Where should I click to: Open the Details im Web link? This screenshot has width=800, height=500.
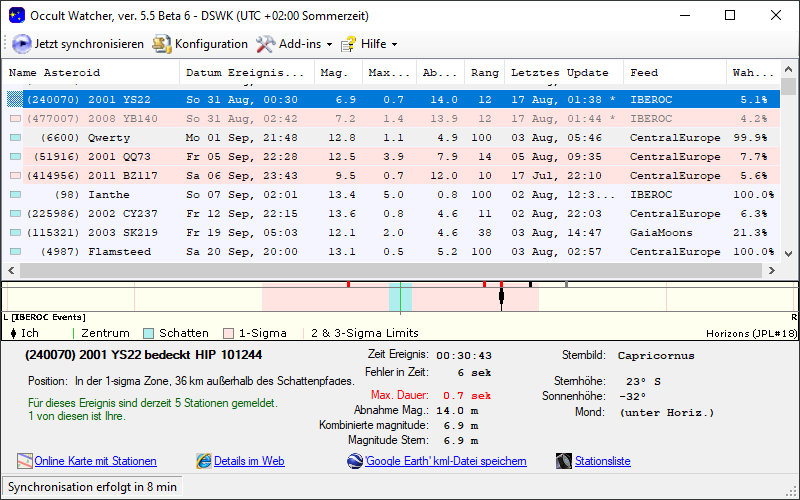pyautogui.click(x=249, y=461)
